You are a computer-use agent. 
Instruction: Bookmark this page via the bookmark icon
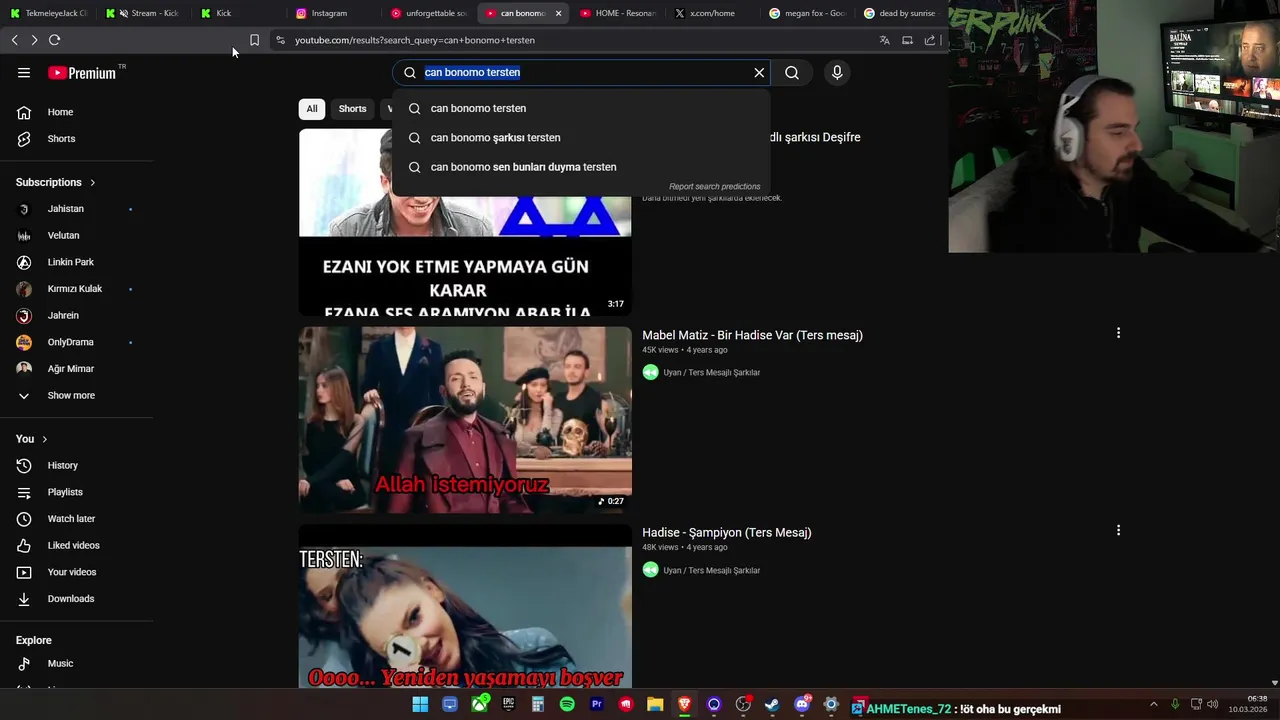[254, 40]
